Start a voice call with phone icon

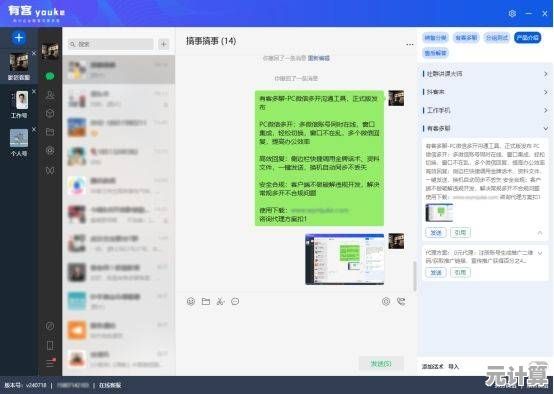pyautogui.click(x=401, y=301)
